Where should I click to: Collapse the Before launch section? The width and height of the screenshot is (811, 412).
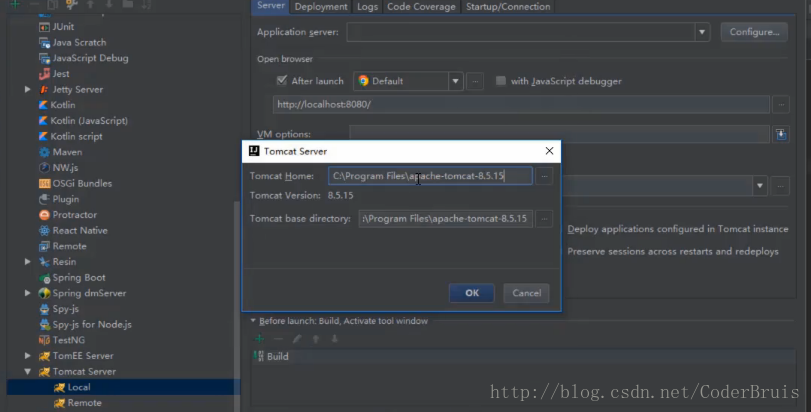pos(253,321)
